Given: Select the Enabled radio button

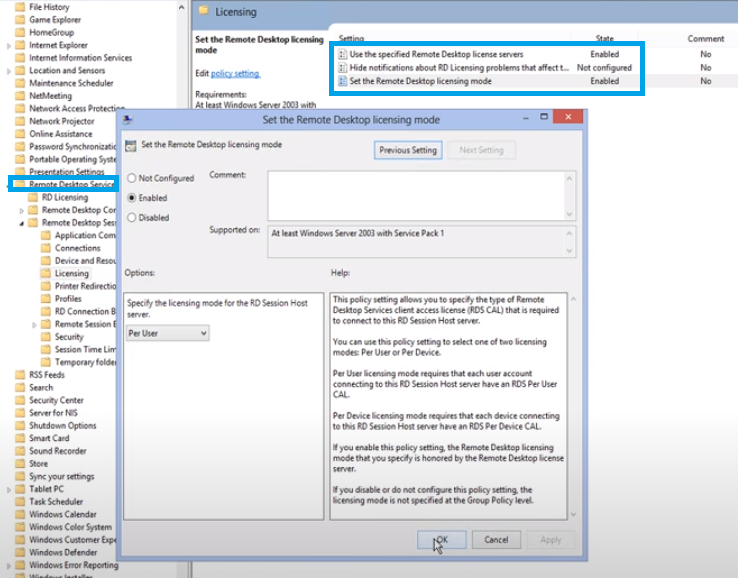Looking at the screenshot, I should point(132,198).
